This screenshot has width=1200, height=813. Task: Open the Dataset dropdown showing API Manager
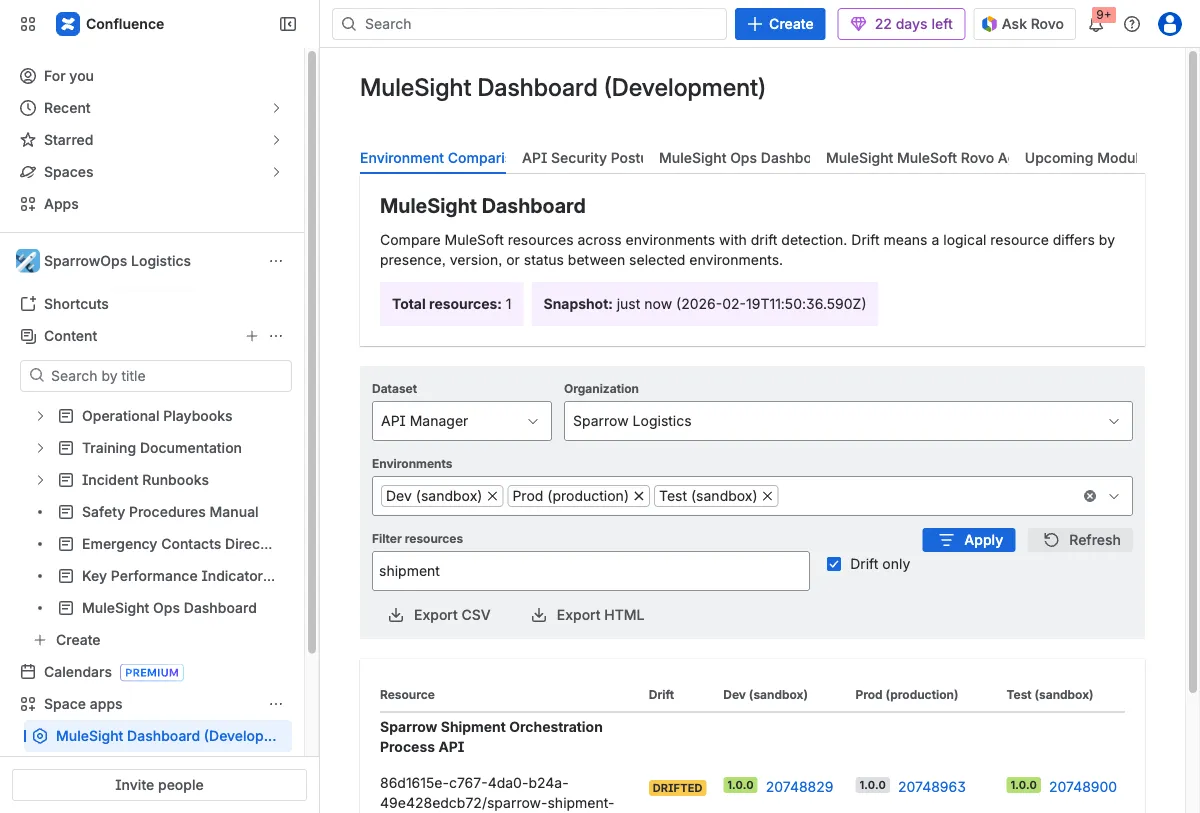click(461, 421)
